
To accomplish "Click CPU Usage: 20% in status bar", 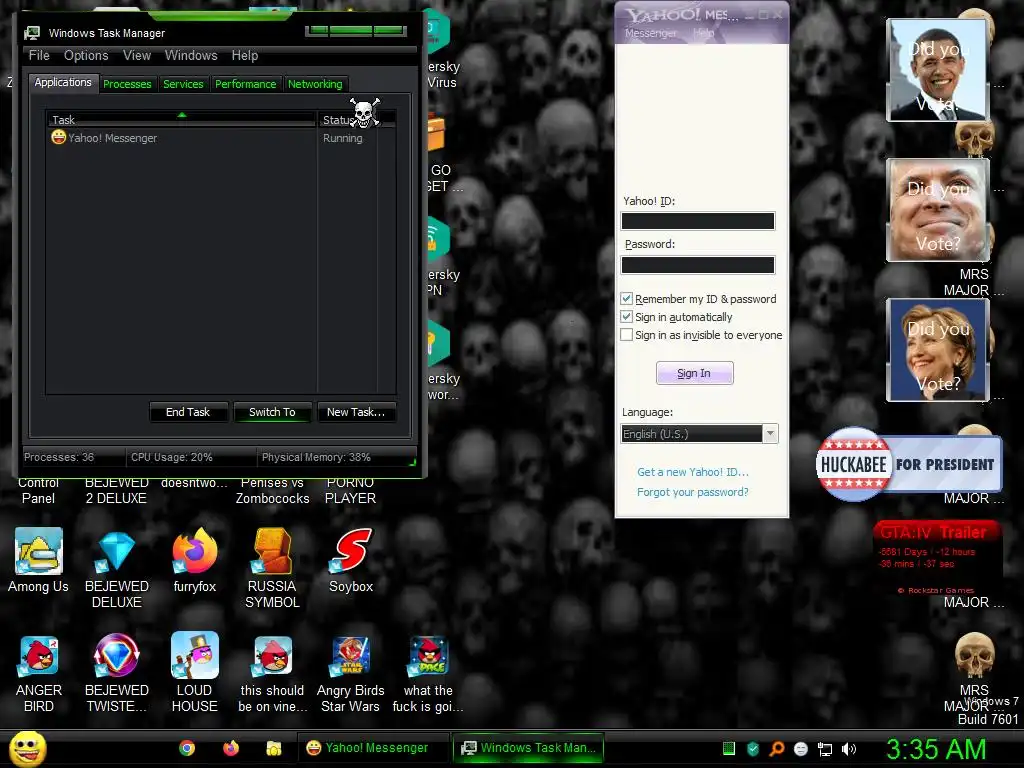I will [172, 457].
